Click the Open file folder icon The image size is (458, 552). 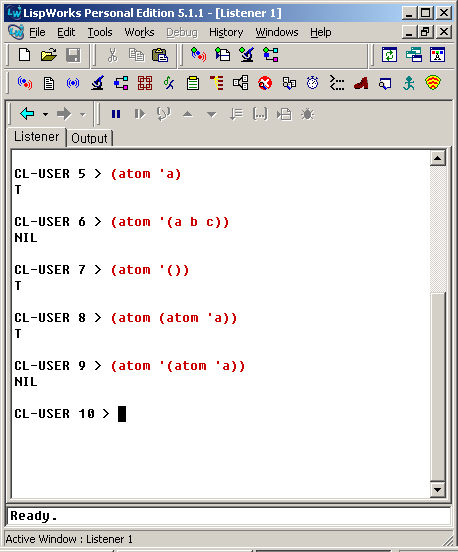(49, 55)
